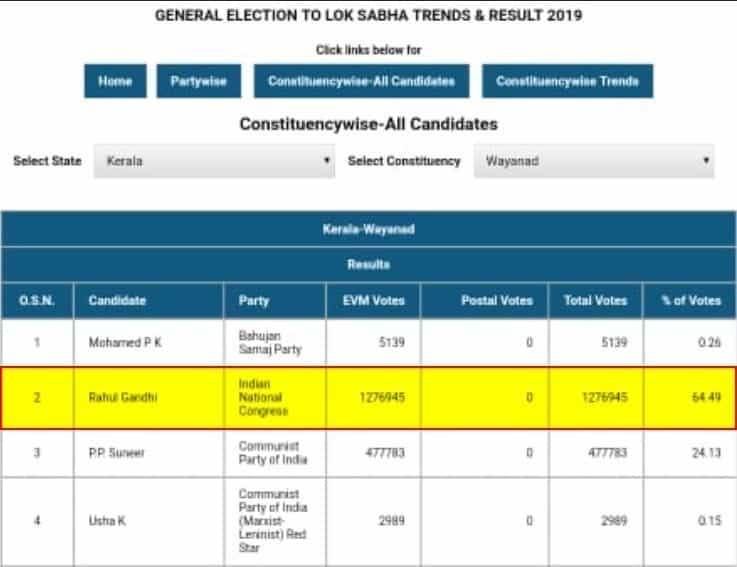Screen dimensions: 737x567
Task: Select the Usha K candidate cell
Action: tap(148, 520)
